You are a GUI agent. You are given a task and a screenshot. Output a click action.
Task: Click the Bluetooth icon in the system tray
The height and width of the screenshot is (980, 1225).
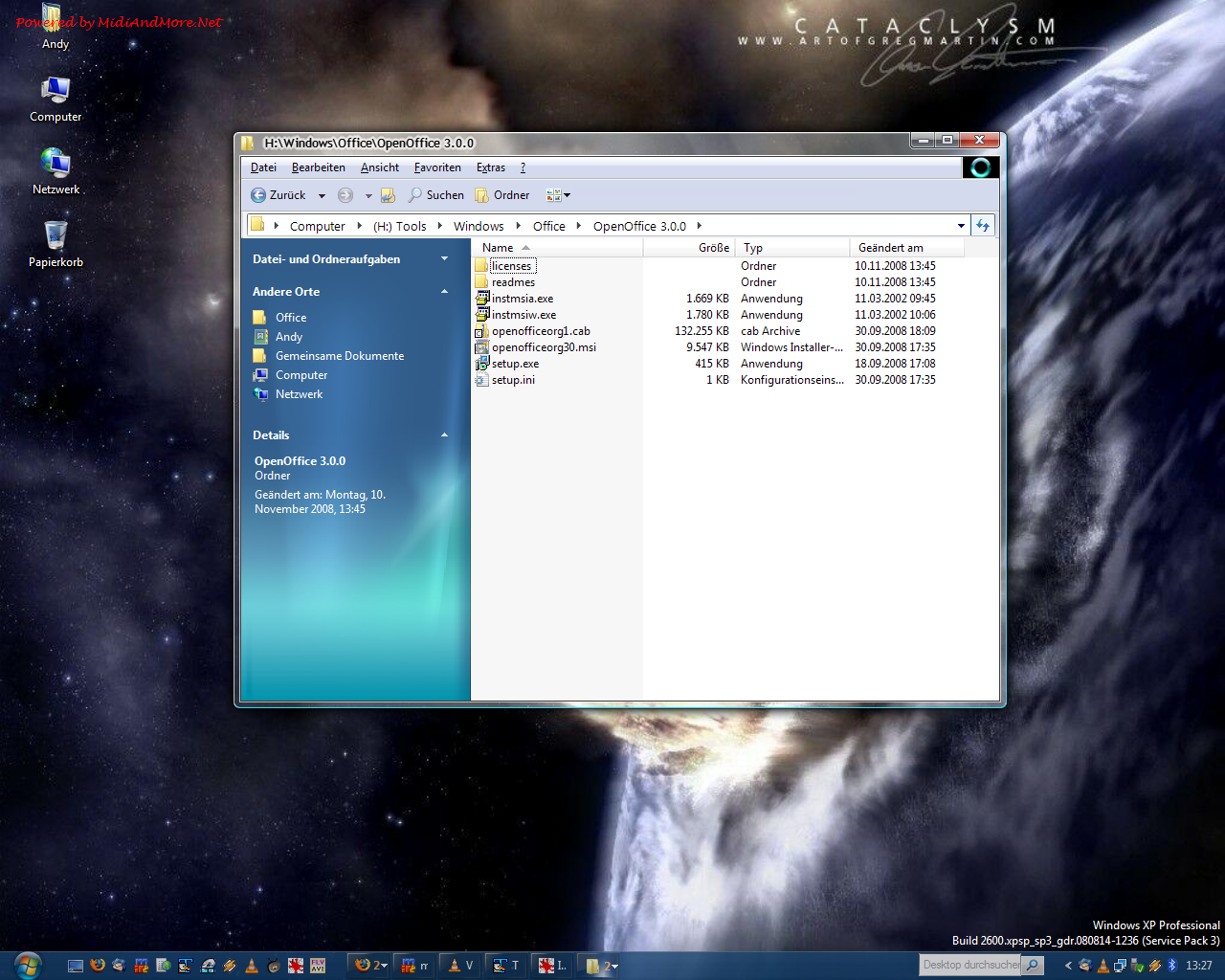click(1171, 966)
